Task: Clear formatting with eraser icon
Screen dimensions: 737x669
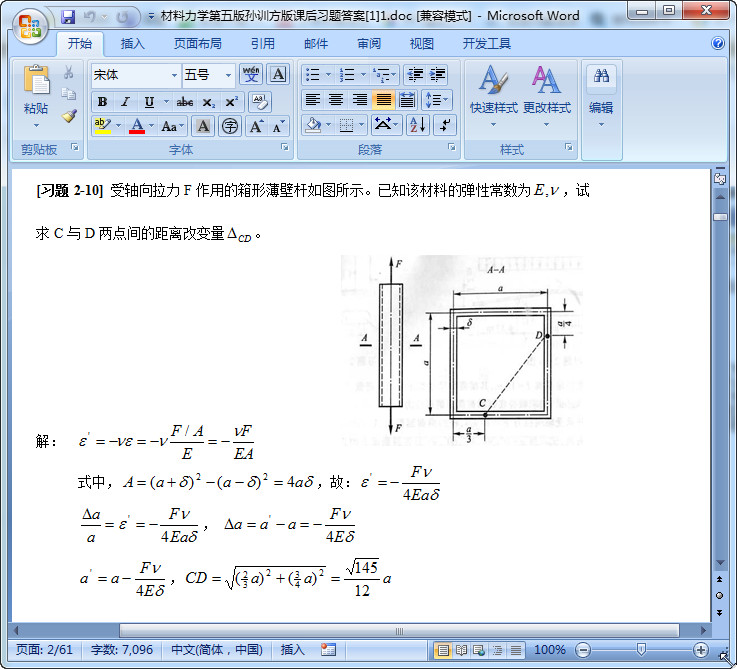Action: 259,101
